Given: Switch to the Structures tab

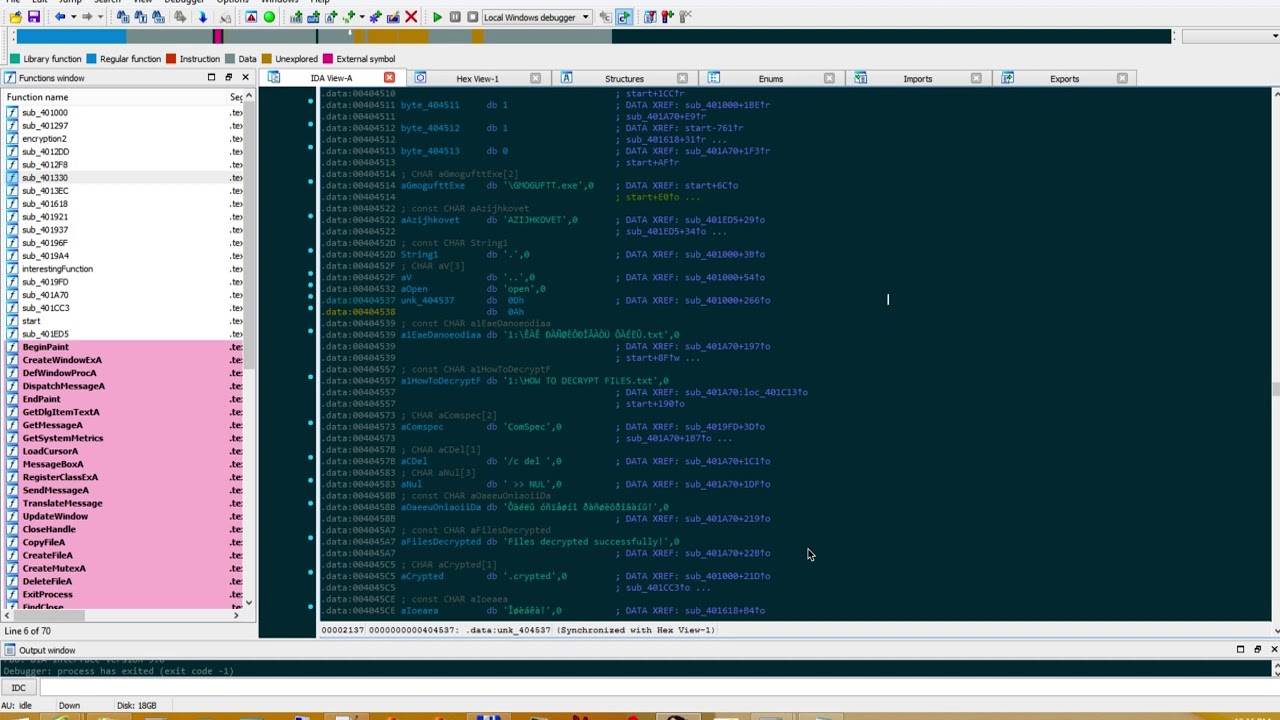Looking at the screenshot, I should [624, 79].
